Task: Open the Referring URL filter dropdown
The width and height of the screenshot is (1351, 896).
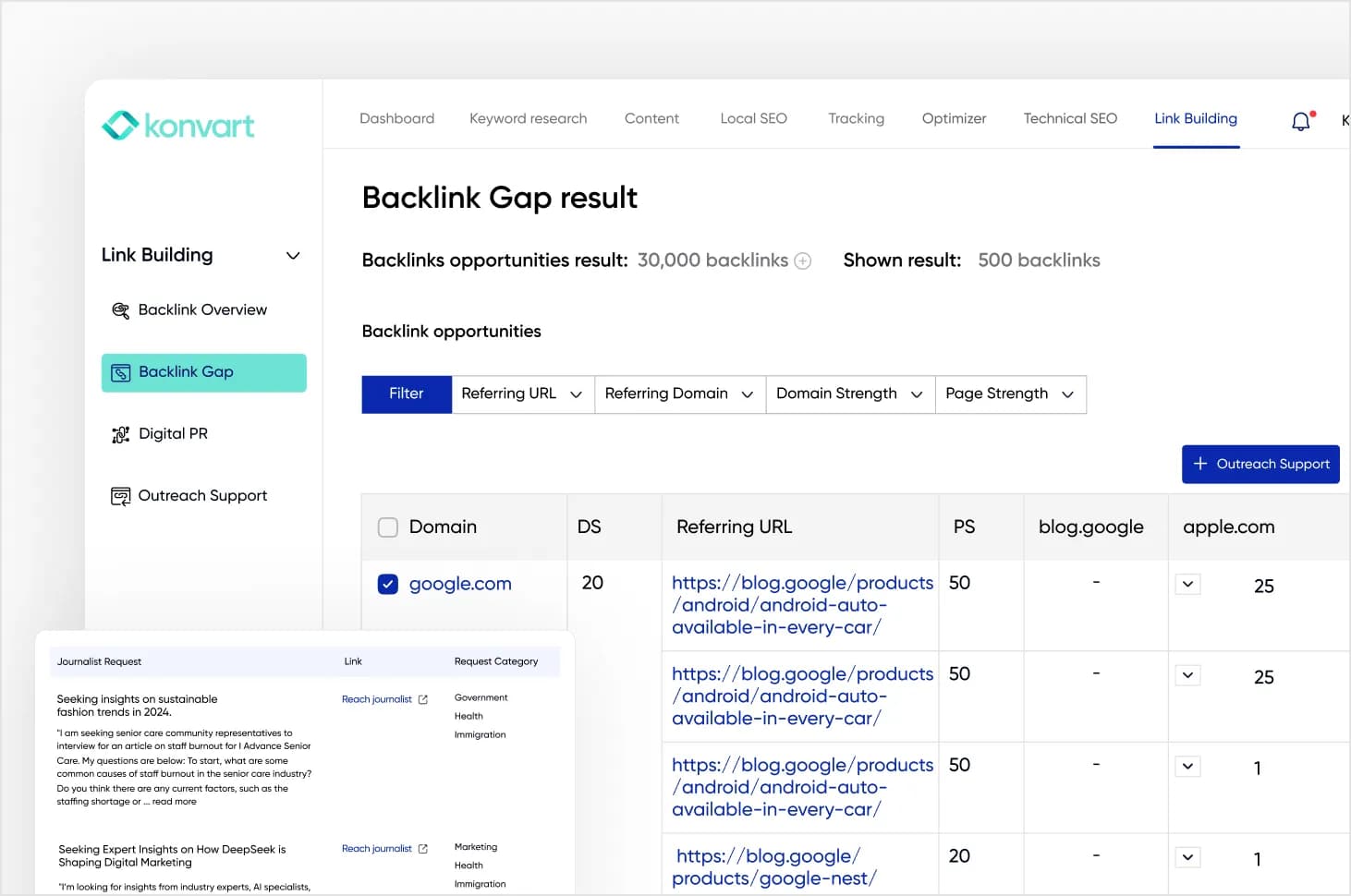Action: click(523, 394)
